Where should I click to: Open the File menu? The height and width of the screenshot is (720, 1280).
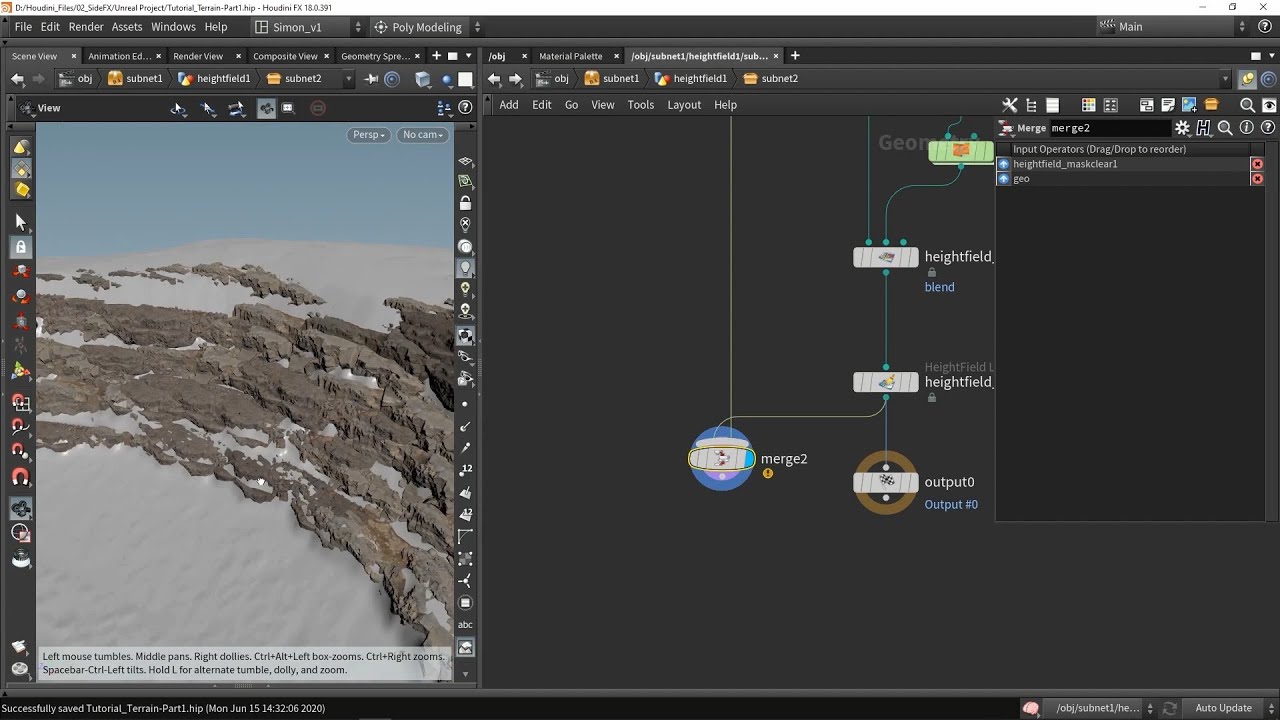point(23,27)
